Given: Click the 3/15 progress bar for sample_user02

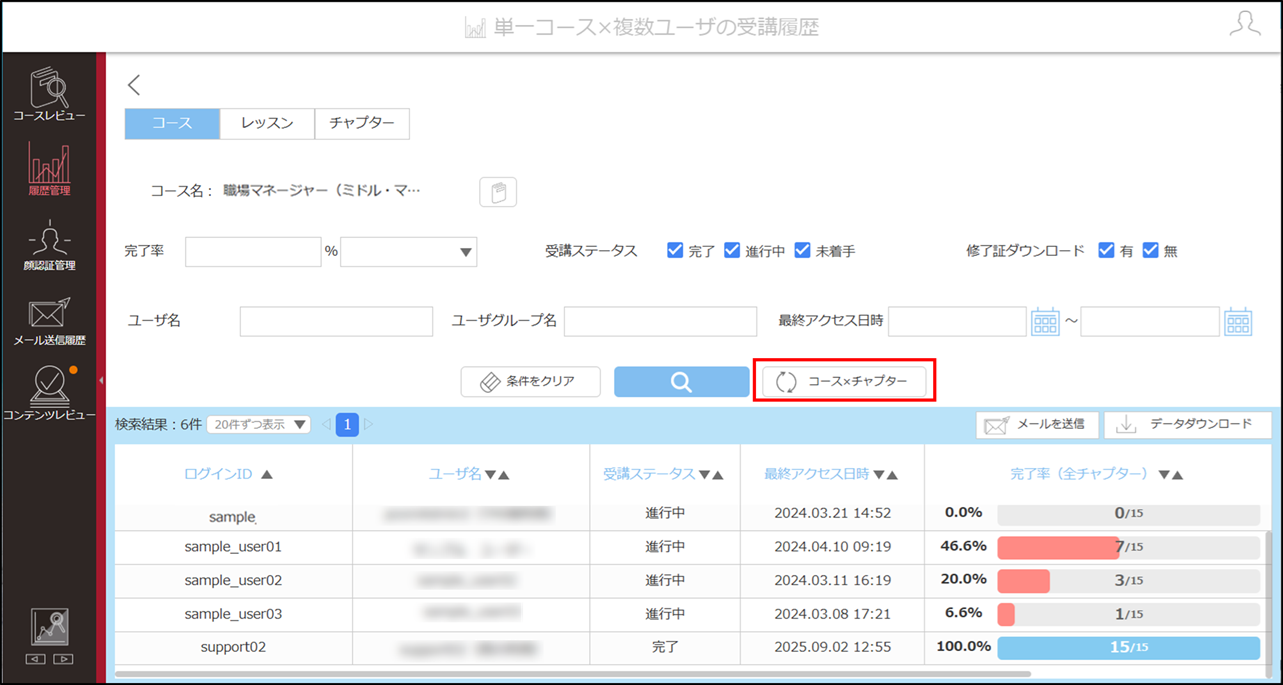Looking at the screenshot, I should click(1129, 581).
